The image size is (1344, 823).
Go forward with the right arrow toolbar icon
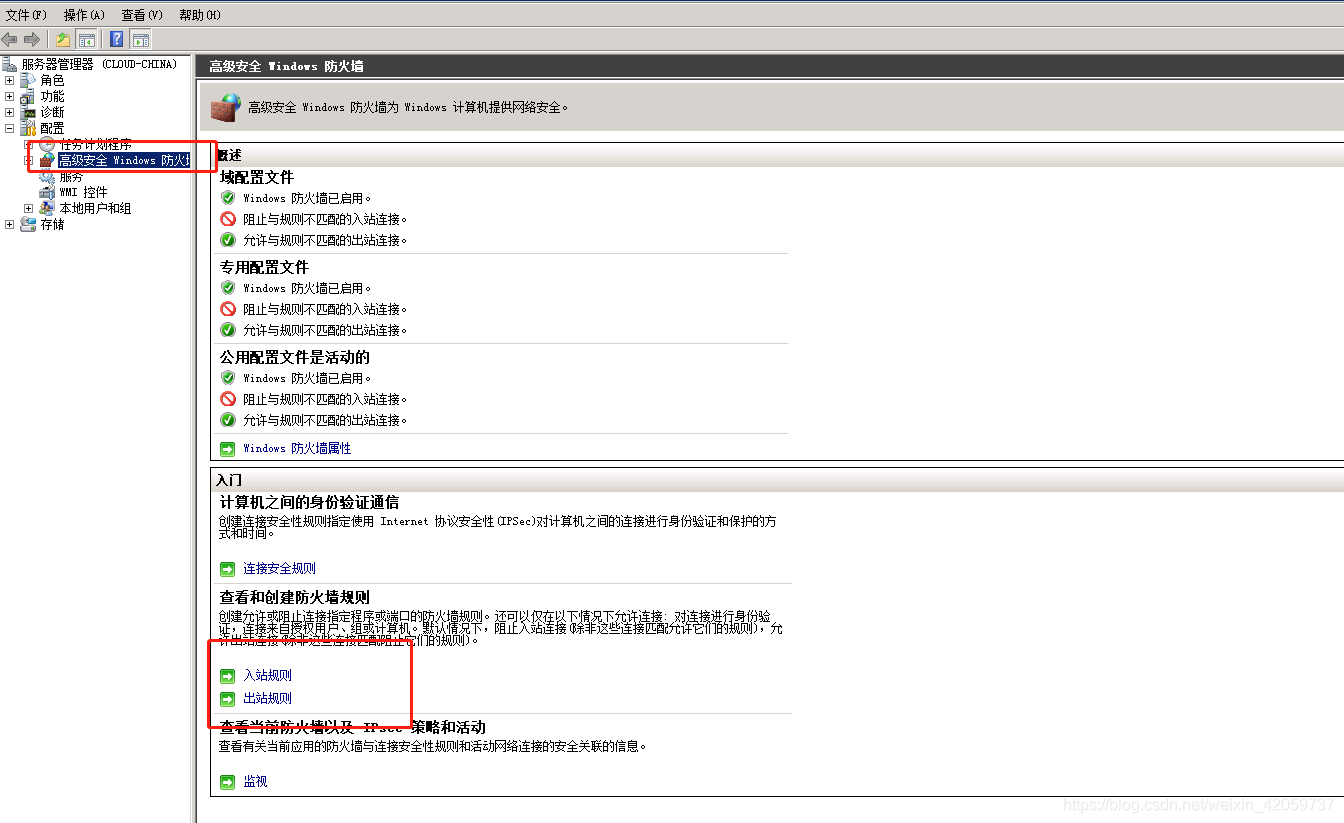[x=32, y=39]
